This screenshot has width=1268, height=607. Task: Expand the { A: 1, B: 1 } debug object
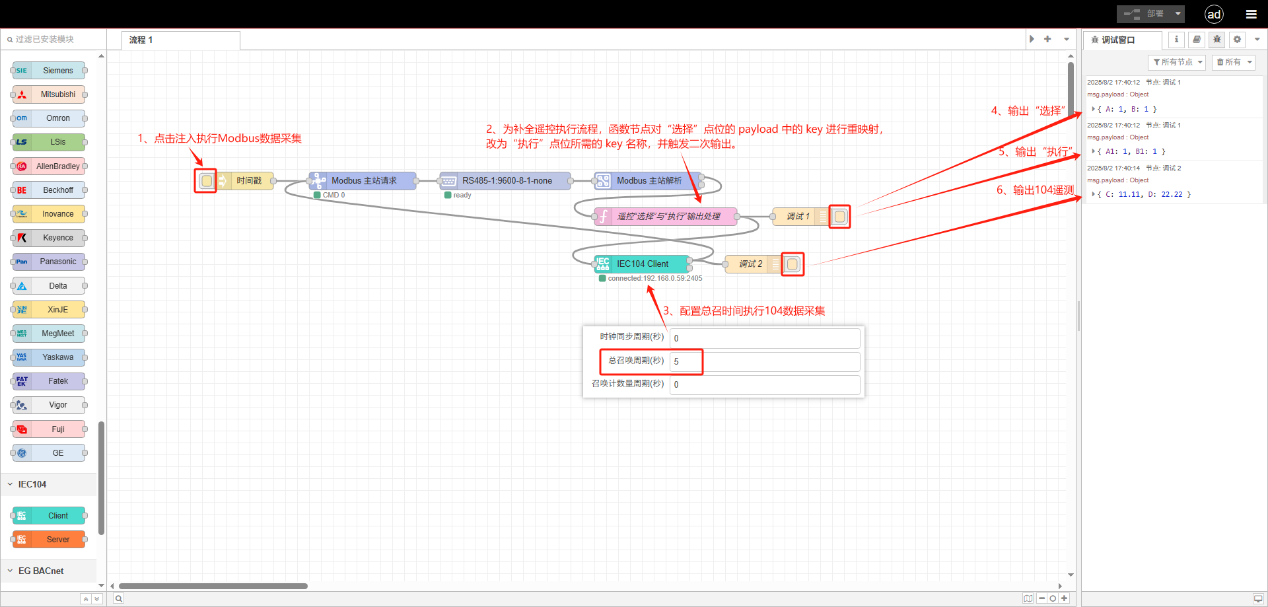click(1093, 108)
